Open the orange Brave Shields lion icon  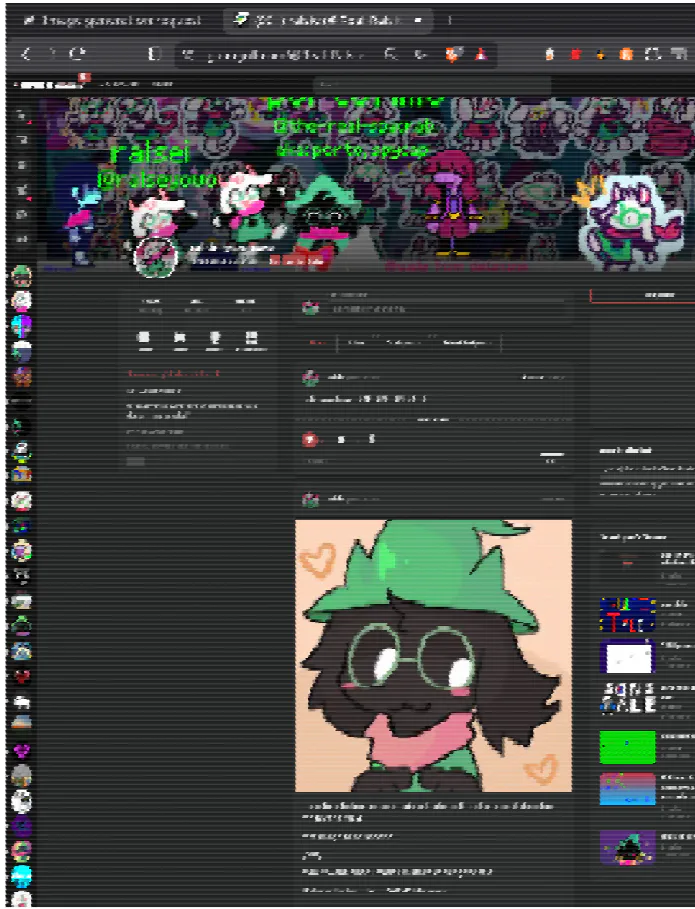454,54
